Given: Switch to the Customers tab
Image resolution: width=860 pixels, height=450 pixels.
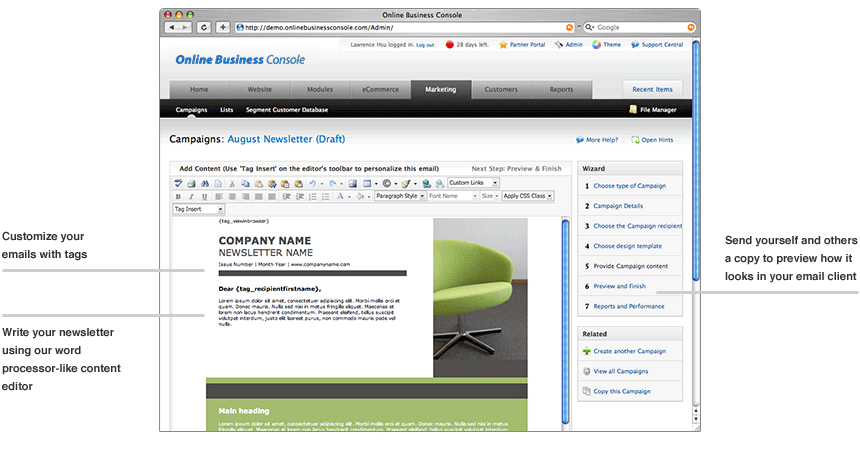Looking at the screenshot, I should (501, 89).
